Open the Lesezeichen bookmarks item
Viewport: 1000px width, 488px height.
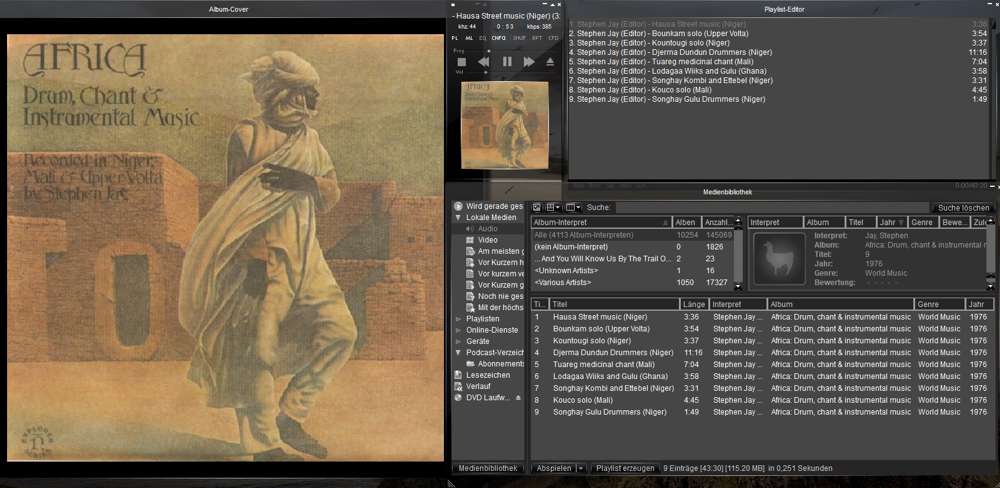coord(486,375)
